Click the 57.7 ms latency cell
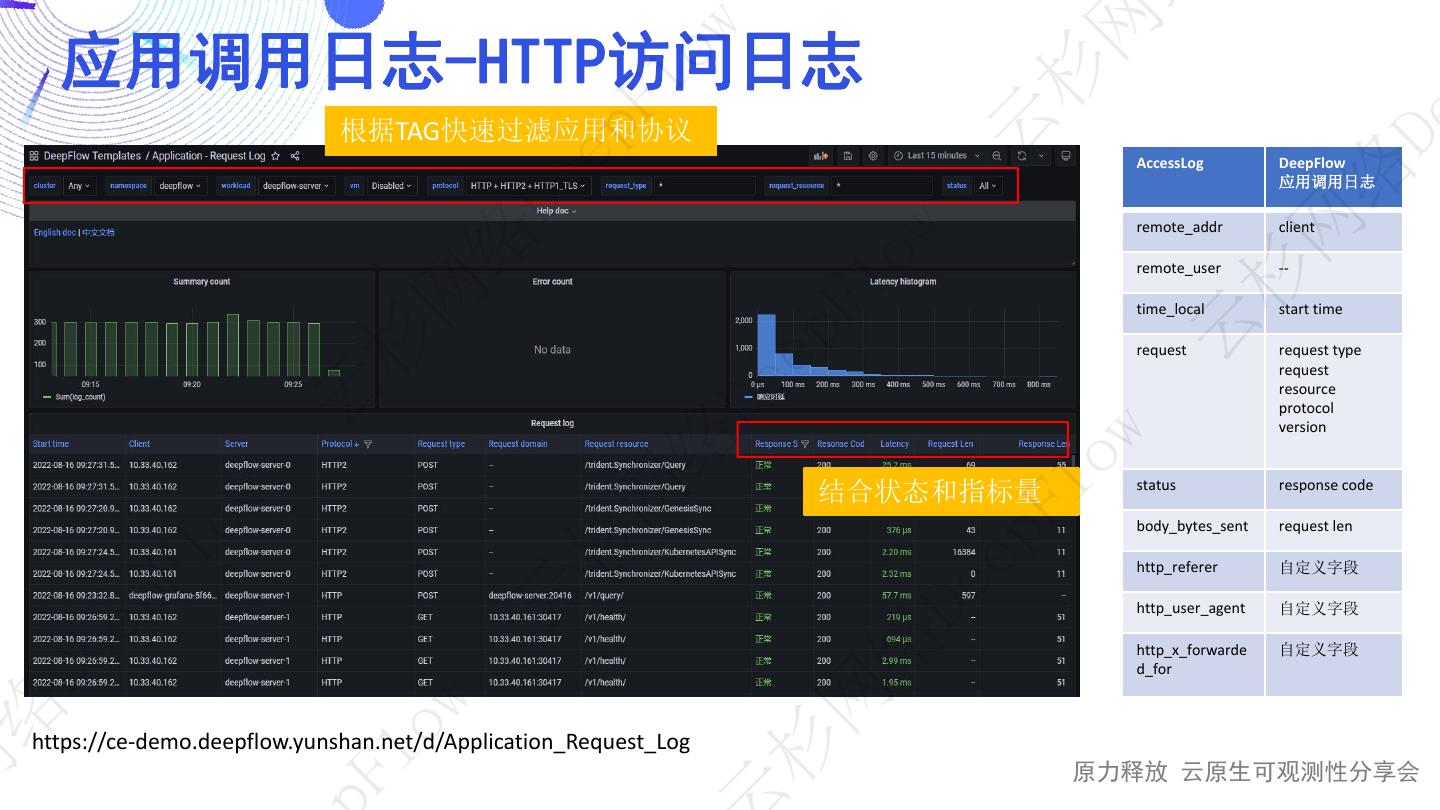 (x=897, y=596)
